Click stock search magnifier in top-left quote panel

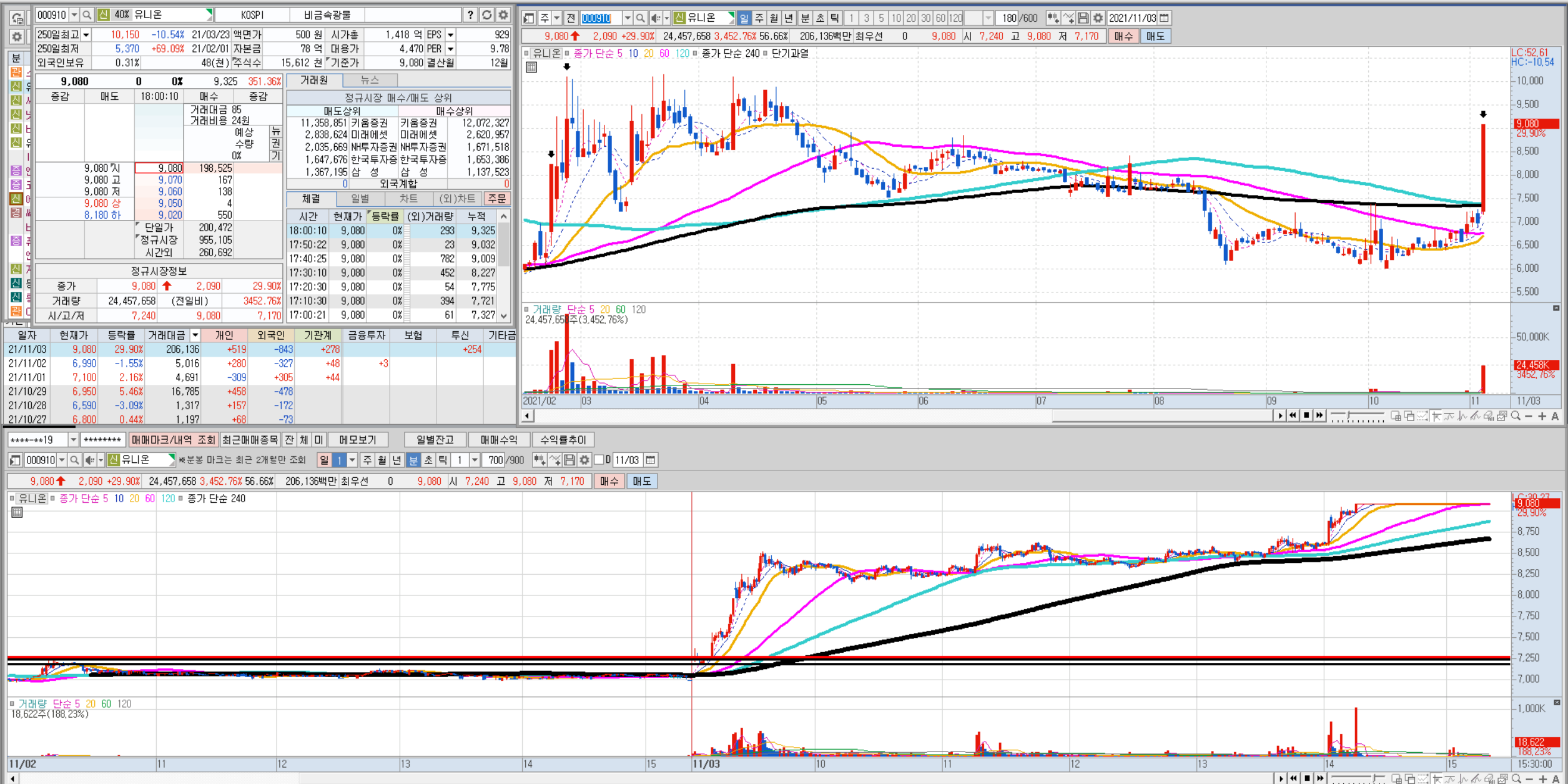pyautogui.click(x=87, y=14)
